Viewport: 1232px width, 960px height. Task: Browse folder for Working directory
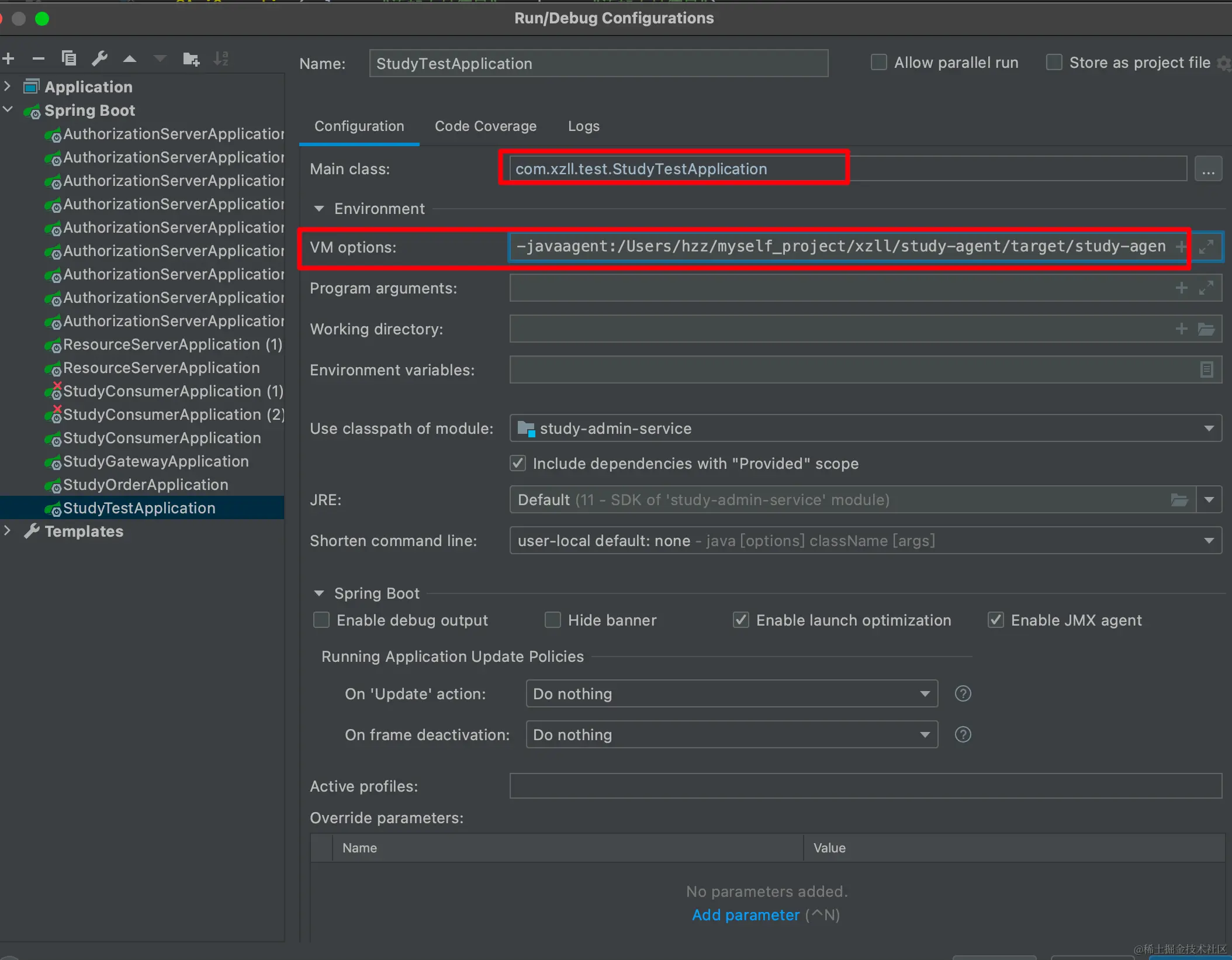tap(1206, 329)
